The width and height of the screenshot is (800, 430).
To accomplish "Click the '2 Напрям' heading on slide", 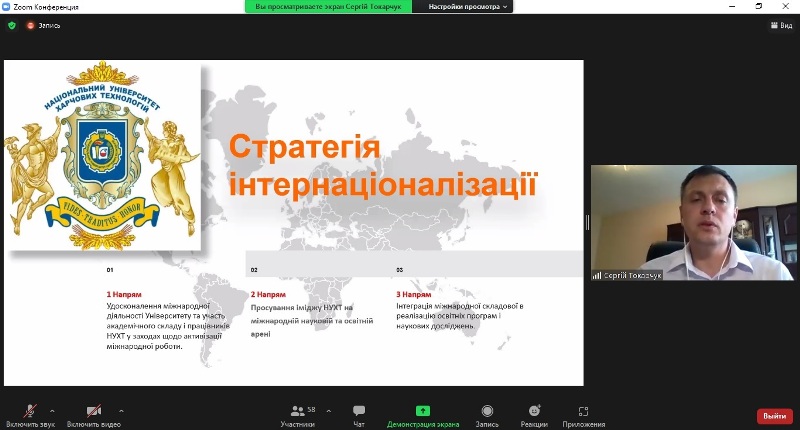I will coord(268,294).
